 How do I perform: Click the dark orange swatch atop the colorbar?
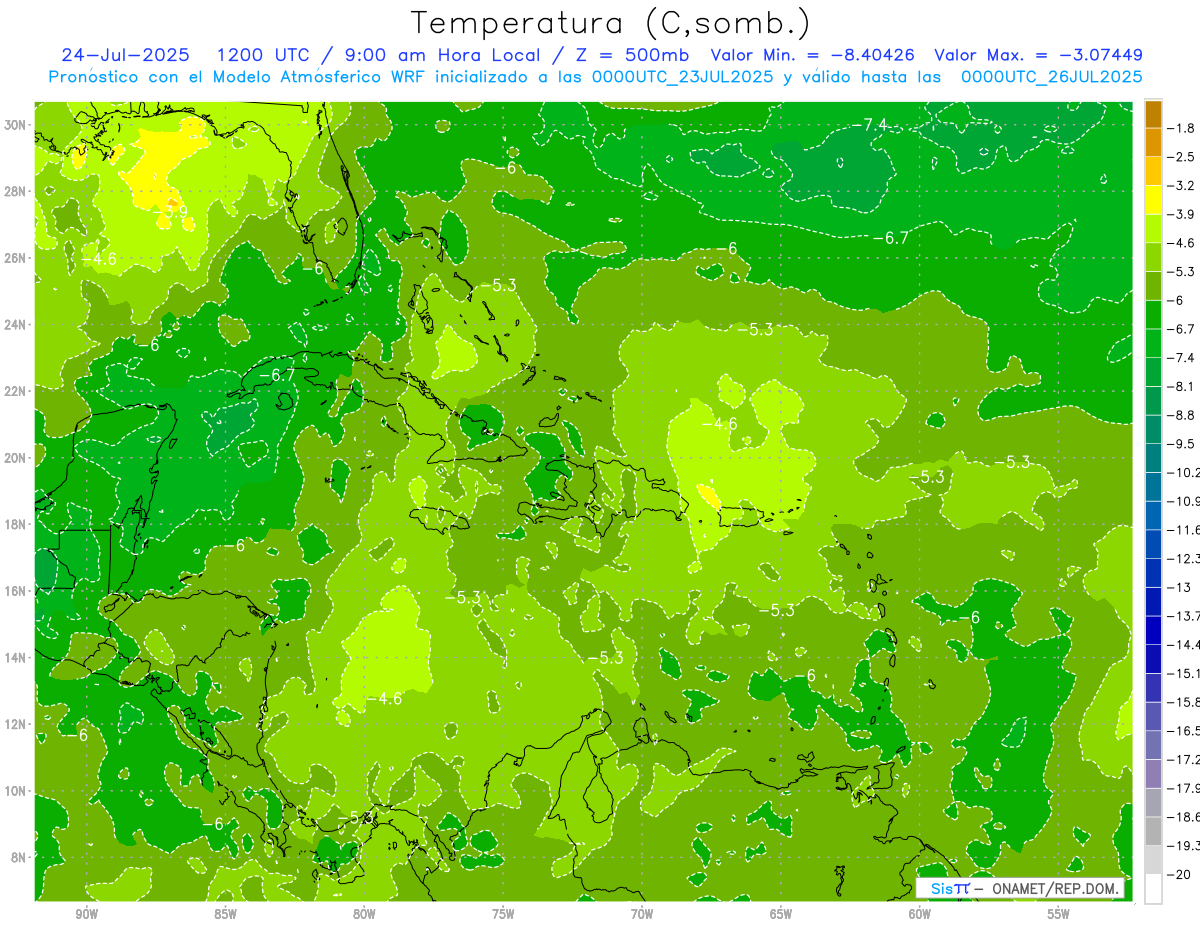pyautogui.click(x=1153, y=114)
